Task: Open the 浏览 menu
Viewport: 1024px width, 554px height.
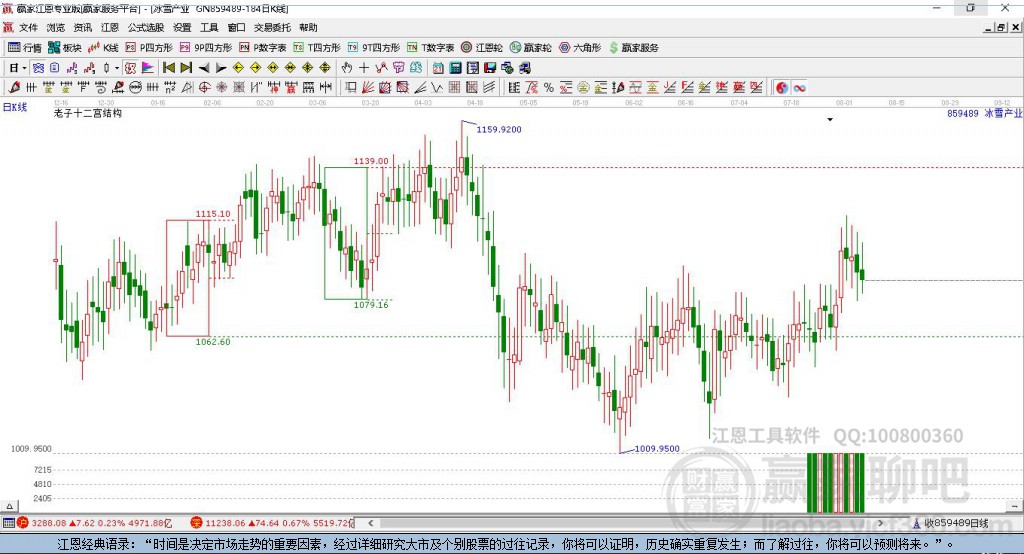Action: point(56,27)
